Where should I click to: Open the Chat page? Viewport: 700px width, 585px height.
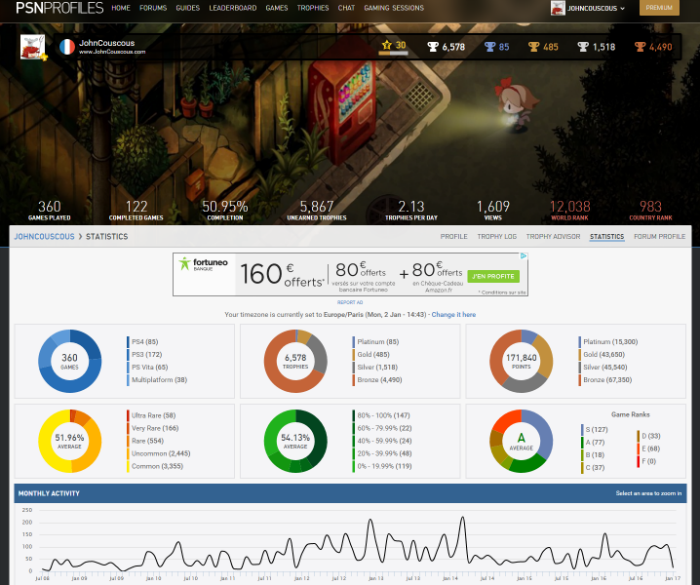point(346,8)
